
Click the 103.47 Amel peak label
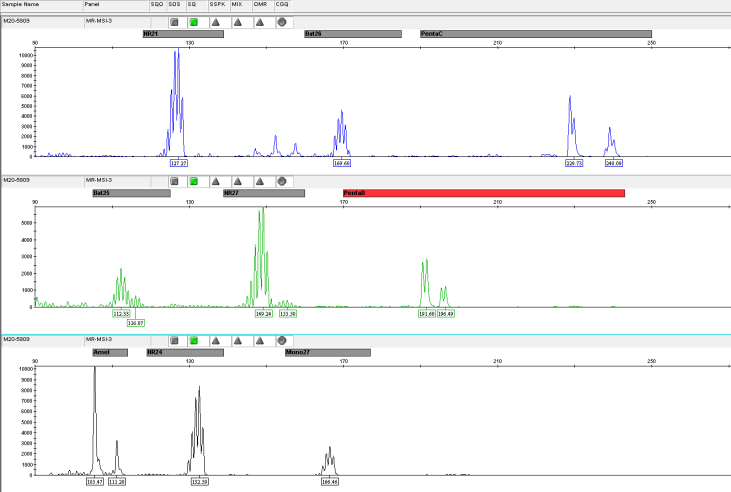pos(95,481)
